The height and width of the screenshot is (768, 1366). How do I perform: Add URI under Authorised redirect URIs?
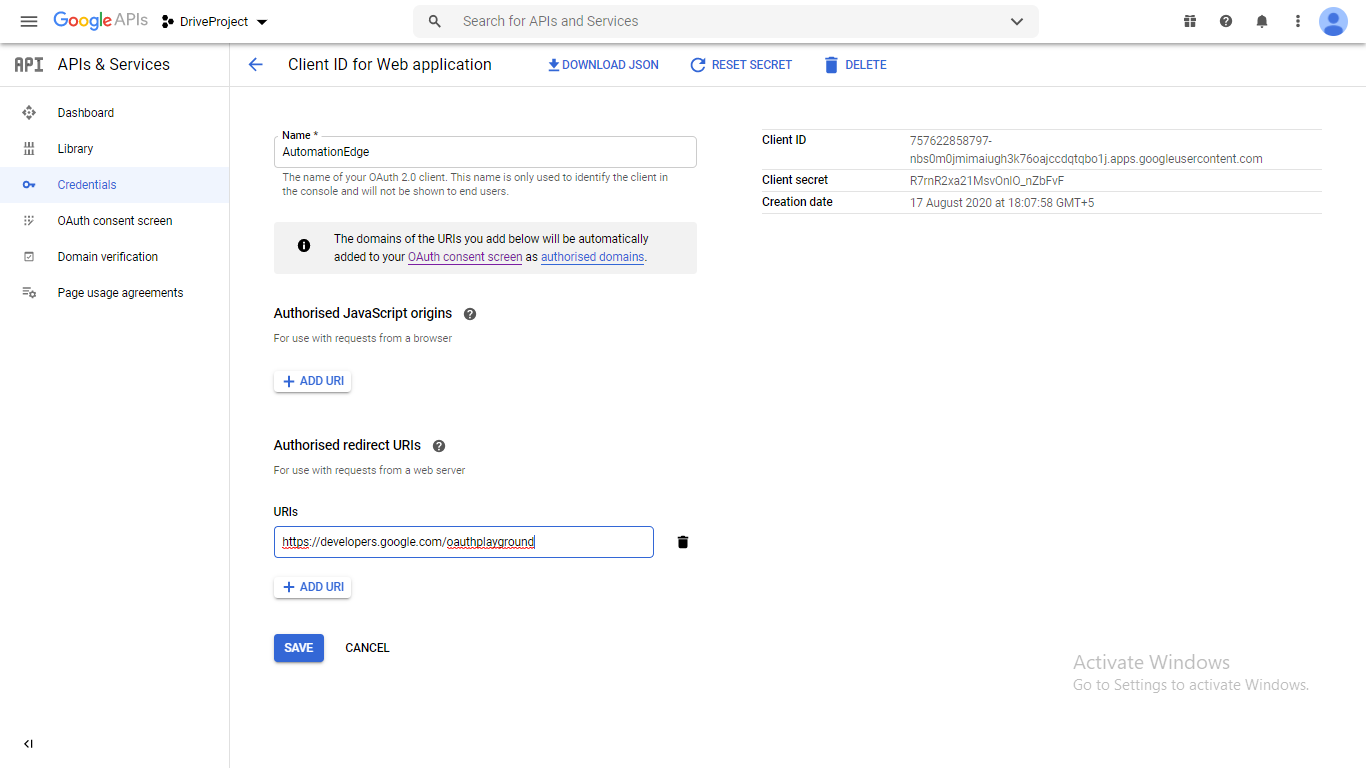[312, 587]
